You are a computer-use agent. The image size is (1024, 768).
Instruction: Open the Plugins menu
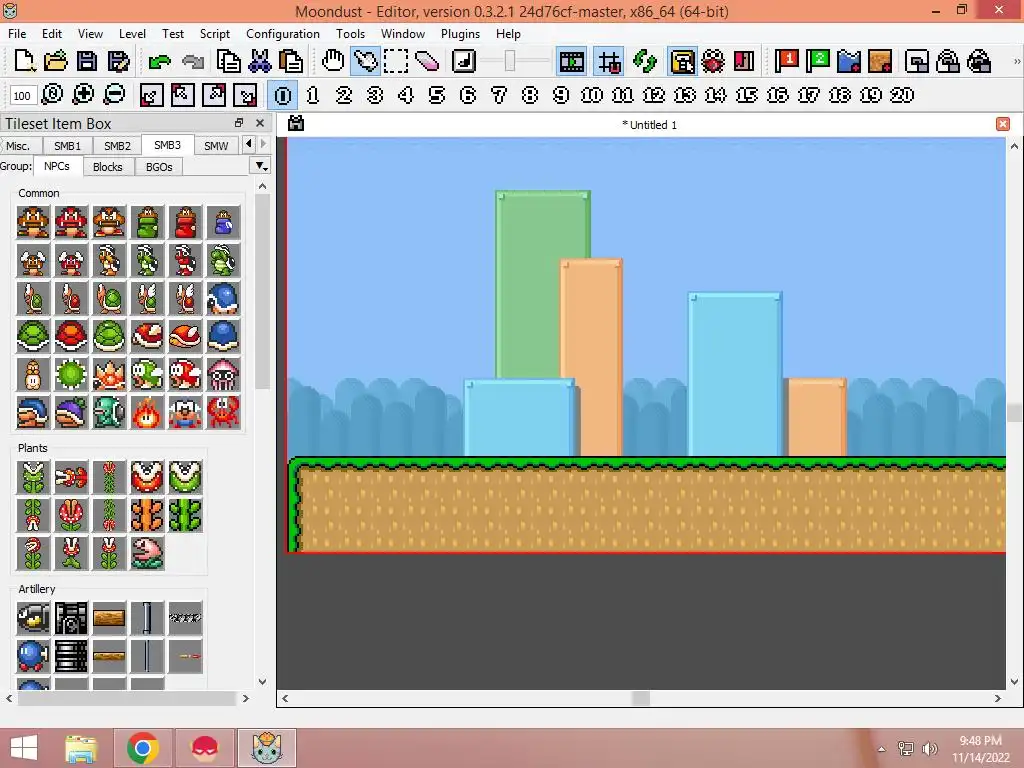tap(460, 34)
